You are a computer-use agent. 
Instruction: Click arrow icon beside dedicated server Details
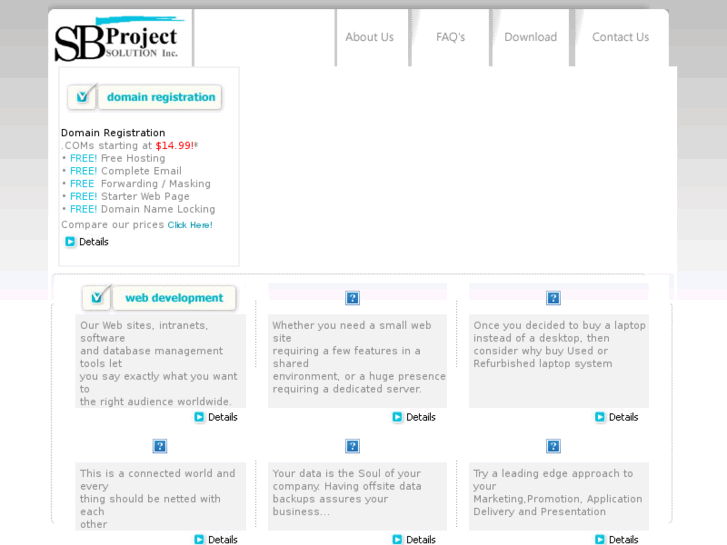[x=397, y=417]
